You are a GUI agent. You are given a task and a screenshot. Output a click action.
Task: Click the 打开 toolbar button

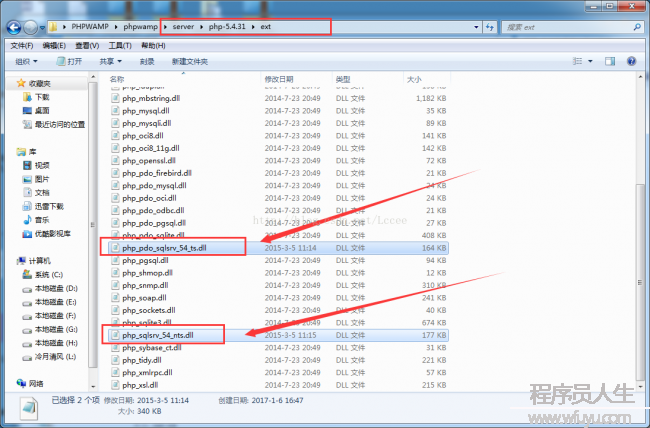pos(69,61)
